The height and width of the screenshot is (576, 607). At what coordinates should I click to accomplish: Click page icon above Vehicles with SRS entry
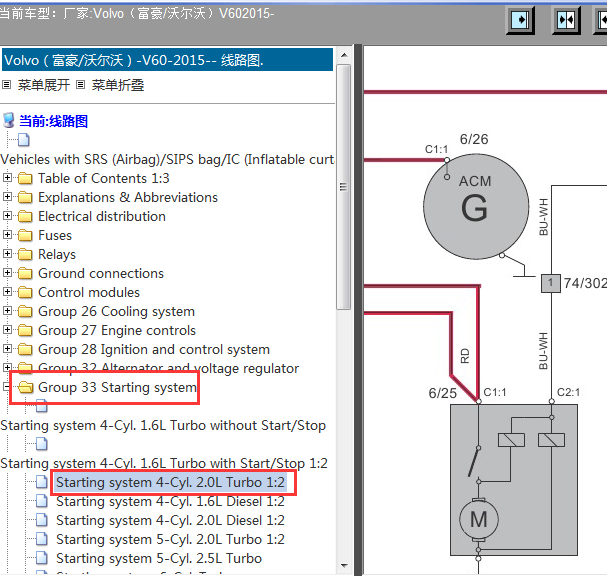pyautogui.click(x=24, y=140)
